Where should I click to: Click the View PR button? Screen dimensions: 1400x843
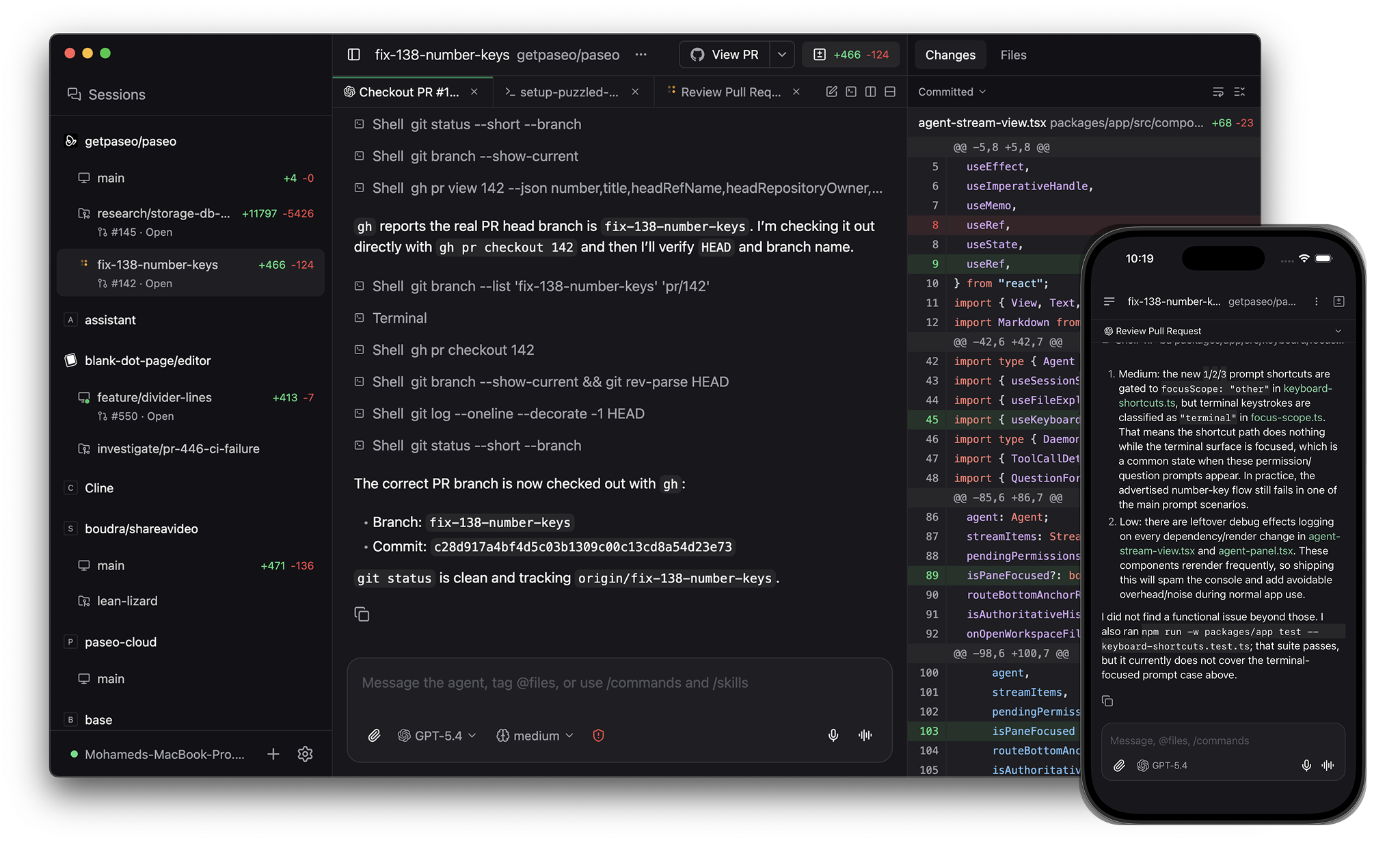pyautogui.click(x=725, y=55)
